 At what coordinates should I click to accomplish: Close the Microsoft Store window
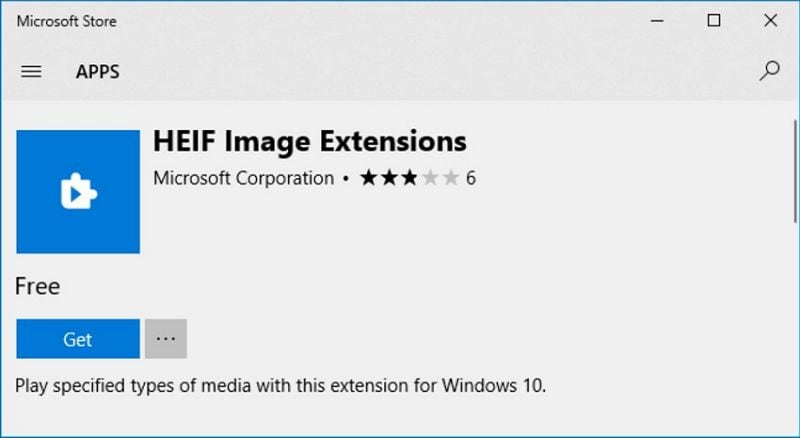770,20
